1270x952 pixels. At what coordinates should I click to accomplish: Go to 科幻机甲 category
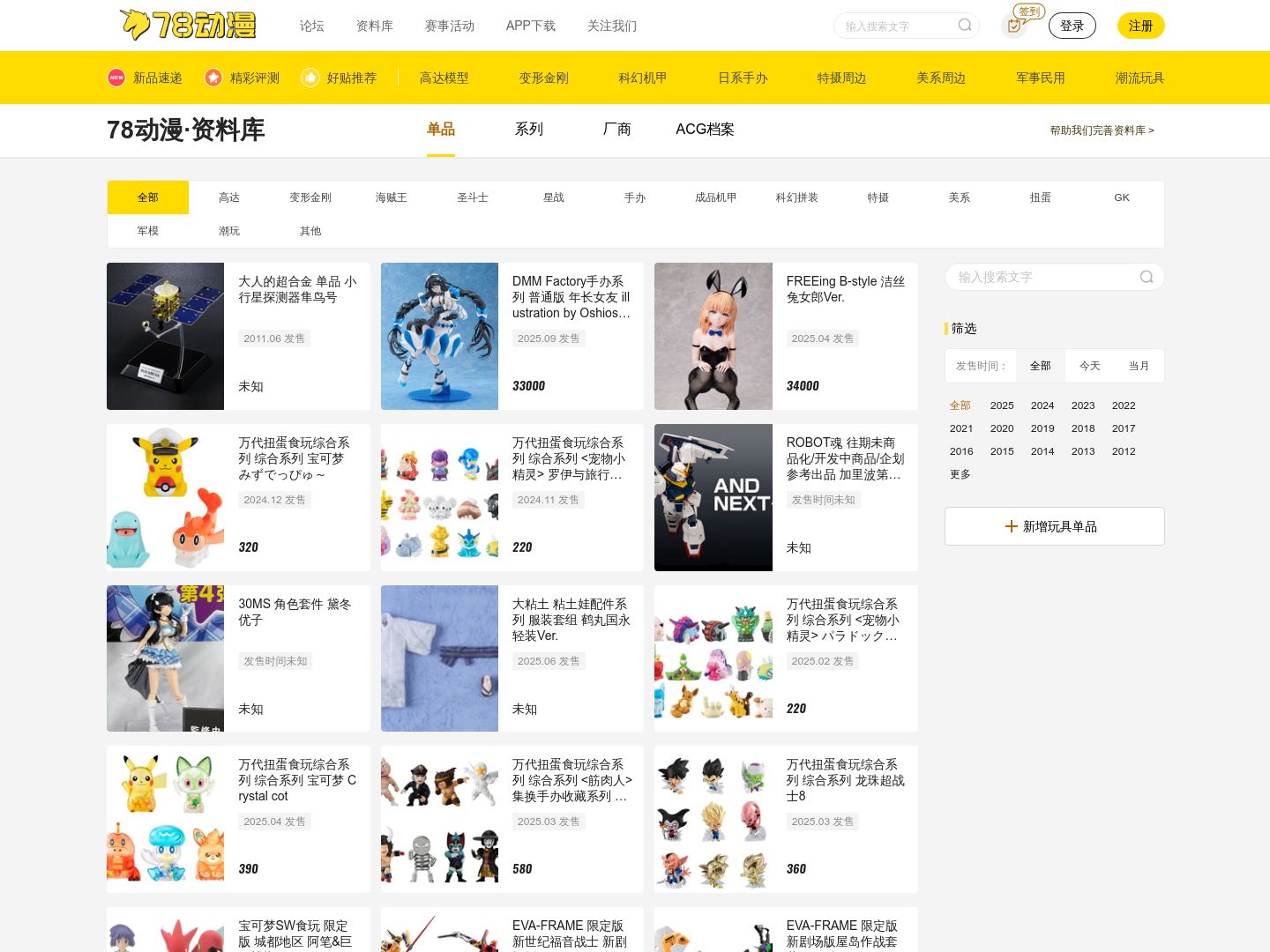643,78
